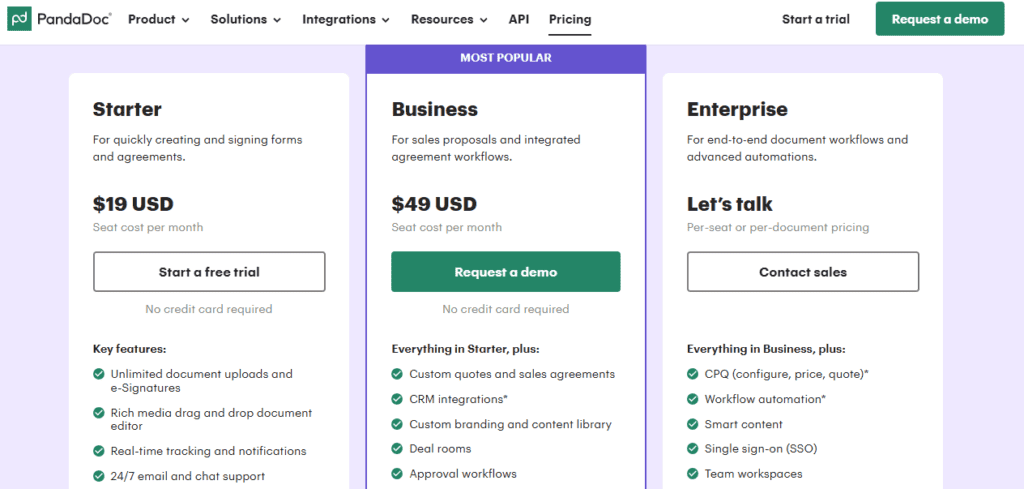Click checkmark icon beside Single sign-on (SSO)

694,449
